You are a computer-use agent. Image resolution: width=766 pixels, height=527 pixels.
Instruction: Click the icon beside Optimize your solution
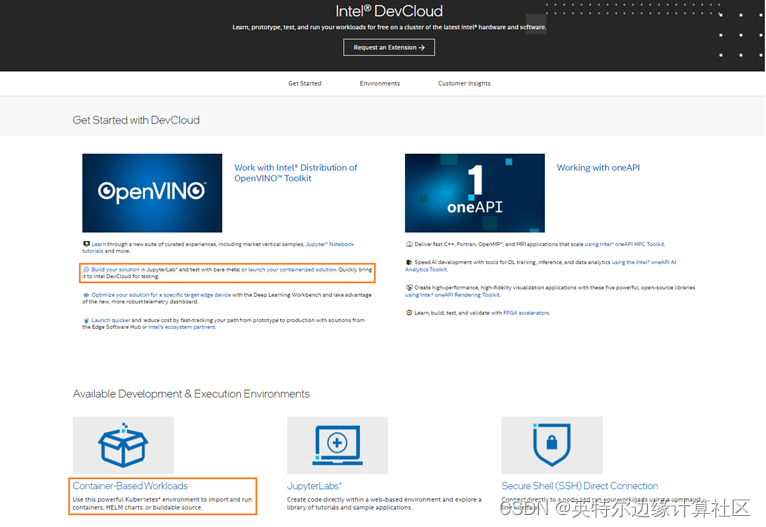tap(86, 295)
